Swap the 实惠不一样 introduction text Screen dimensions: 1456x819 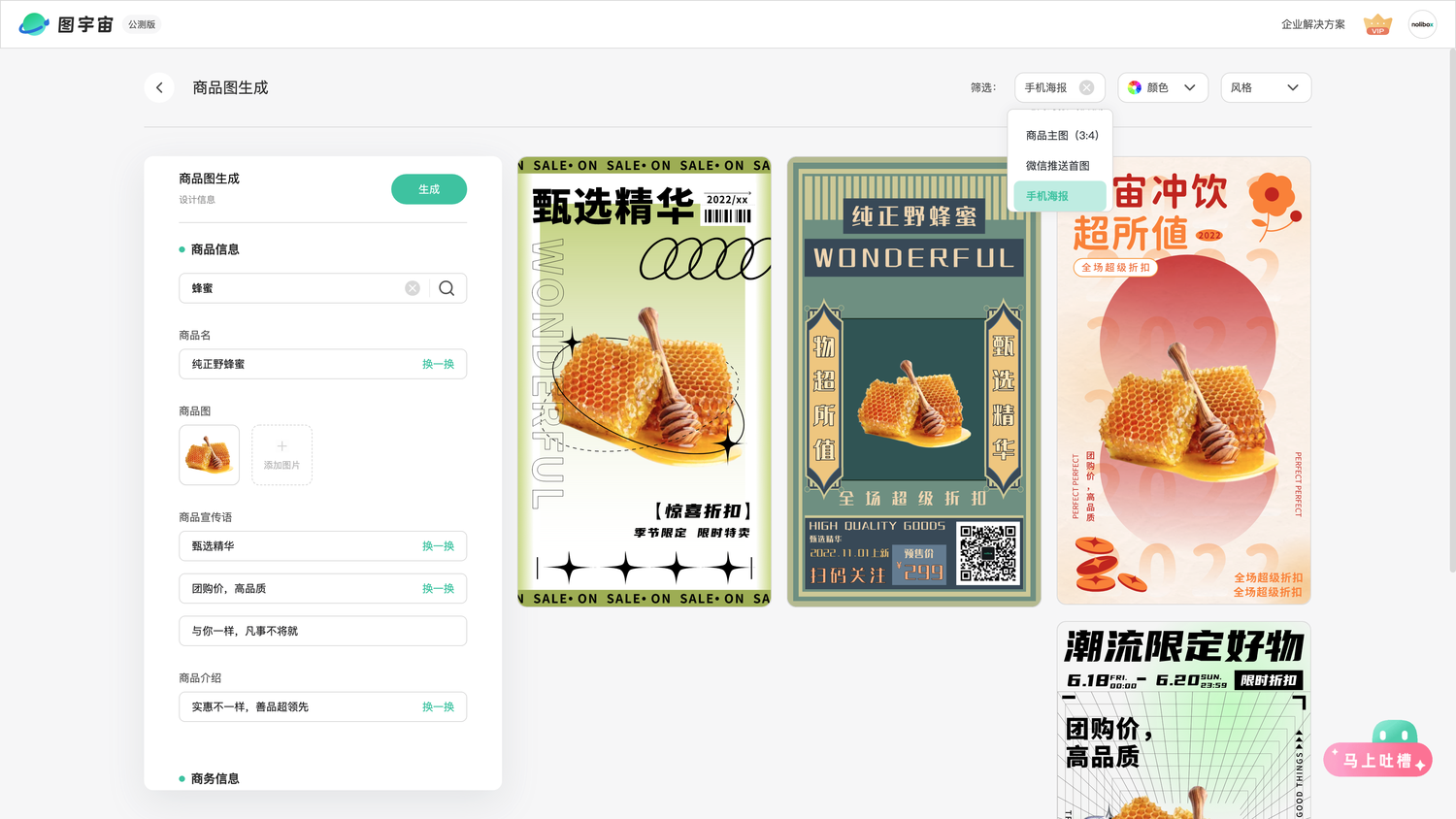click(438, 706)
